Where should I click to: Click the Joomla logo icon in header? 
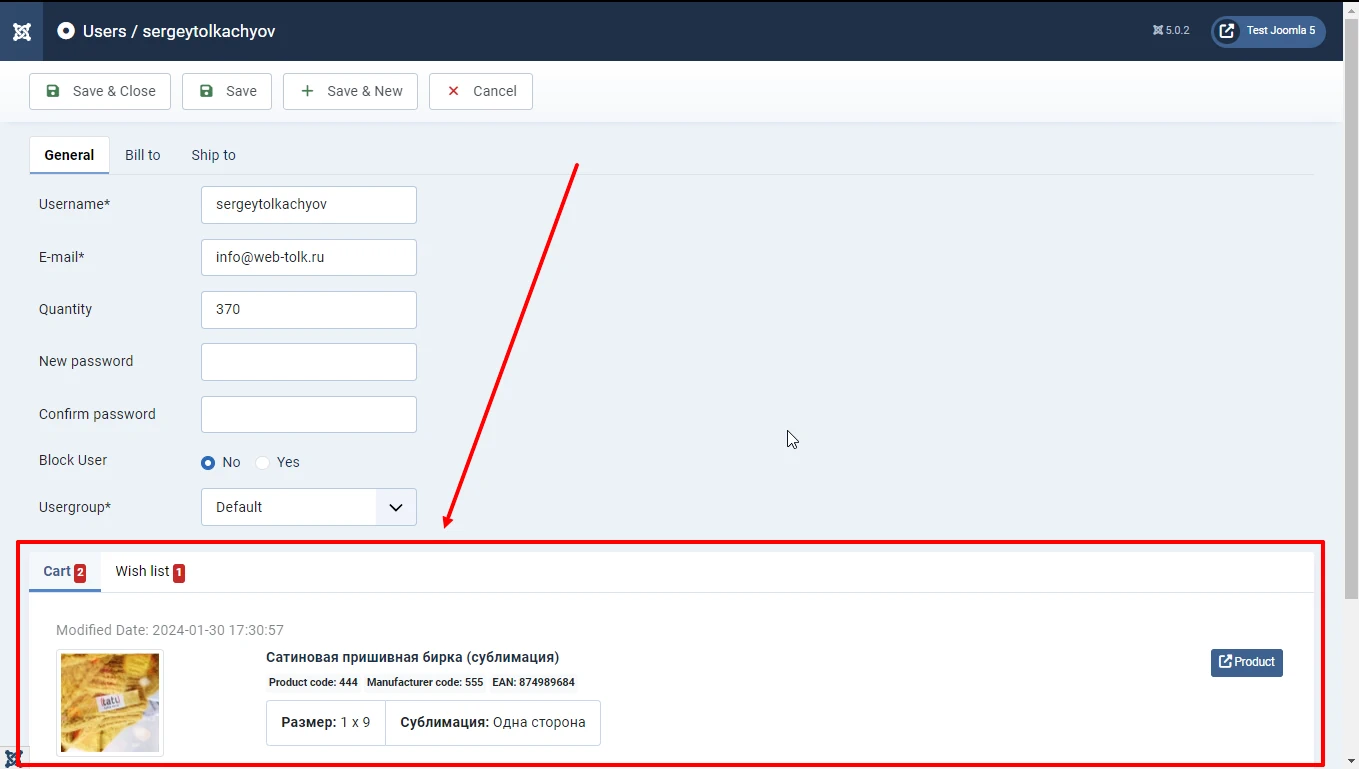tap(22, 31)
